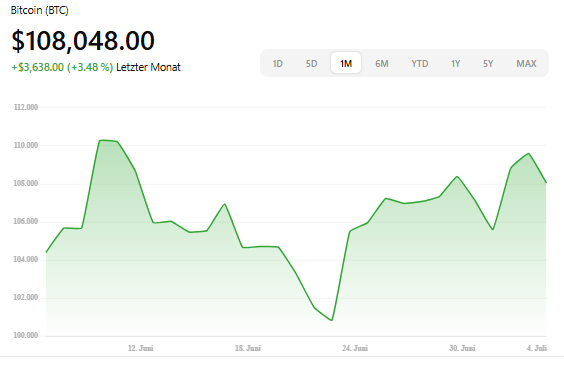Click the +$3,638.00 (+3.48 %) change text

pos(62,67)
